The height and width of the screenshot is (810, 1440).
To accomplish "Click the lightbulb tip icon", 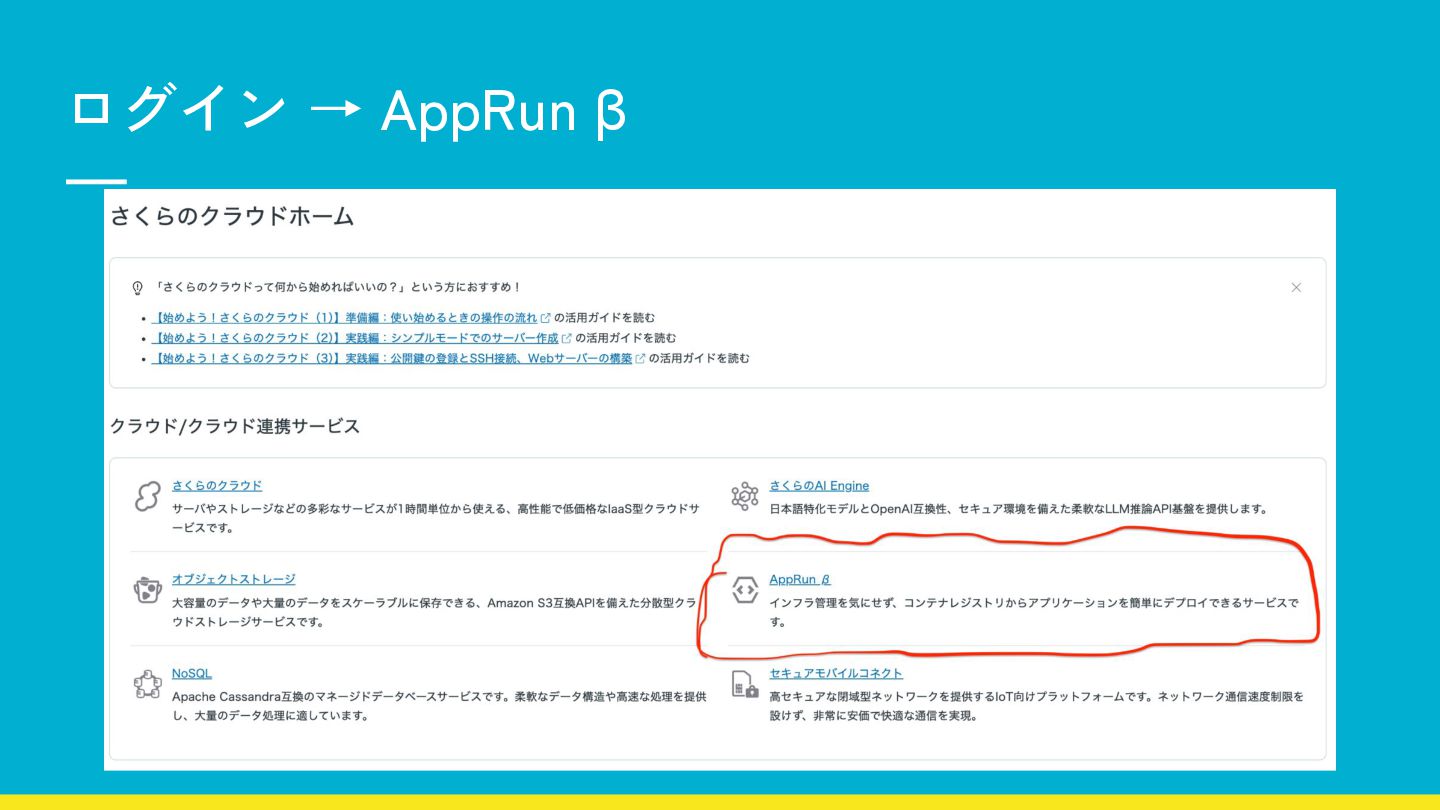I will (138, 288).
